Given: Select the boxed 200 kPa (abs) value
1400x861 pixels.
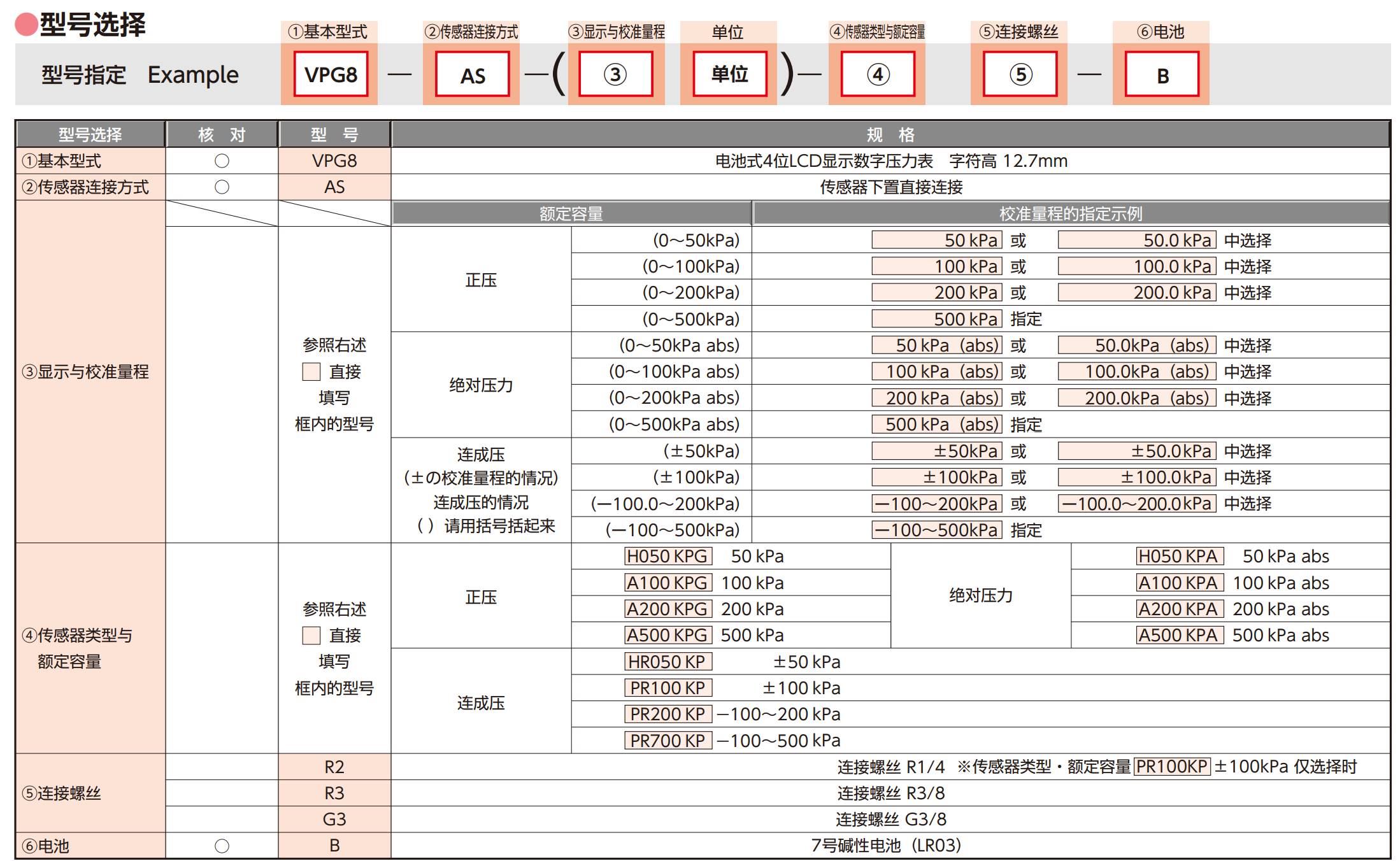Looking at the screenshot, I should point(937,398).
